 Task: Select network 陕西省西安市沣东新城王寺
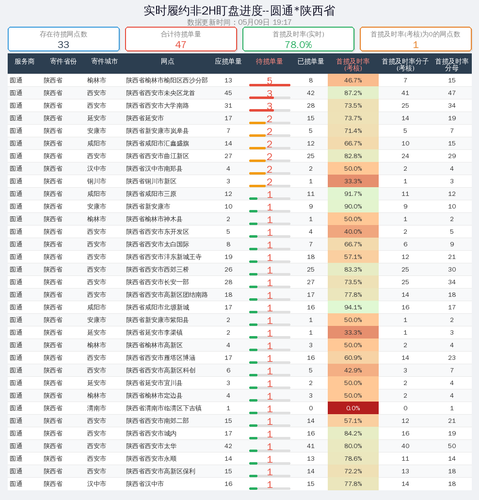pyautogui.click(x=164, y=257)
